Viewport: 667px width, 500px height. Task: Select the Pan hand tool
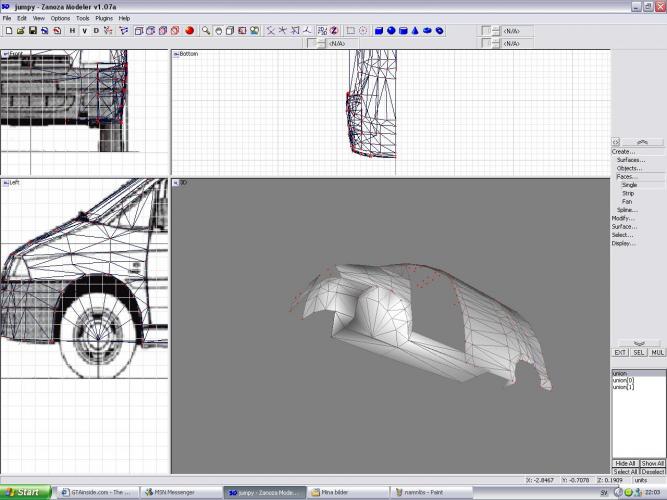point(218,31)
